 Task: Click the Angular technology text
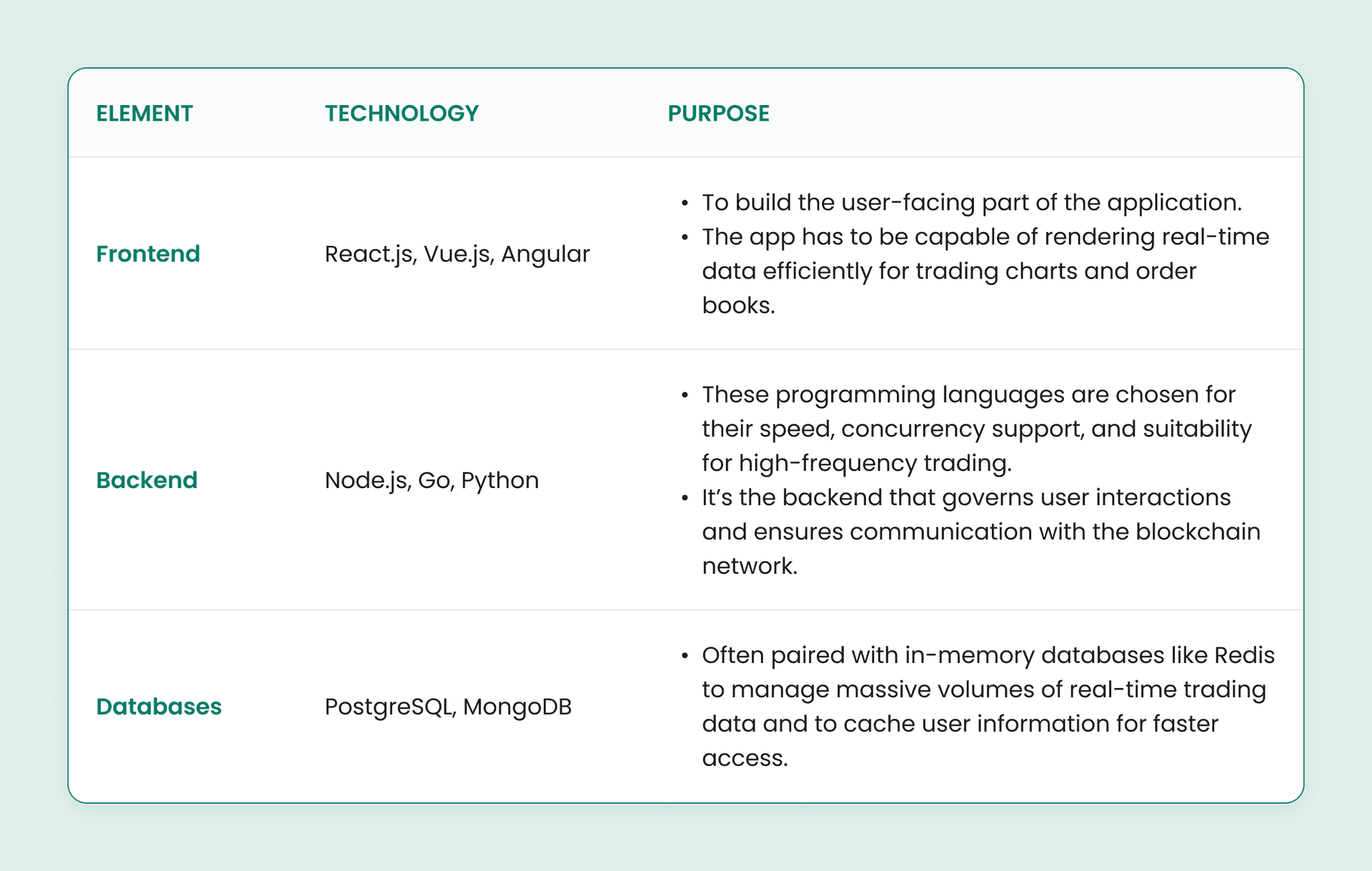(x=545, y=254)
